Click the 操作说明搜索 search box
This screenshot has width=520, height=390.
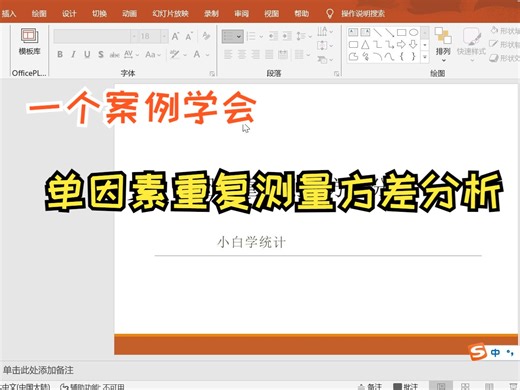tap(363, 14)
